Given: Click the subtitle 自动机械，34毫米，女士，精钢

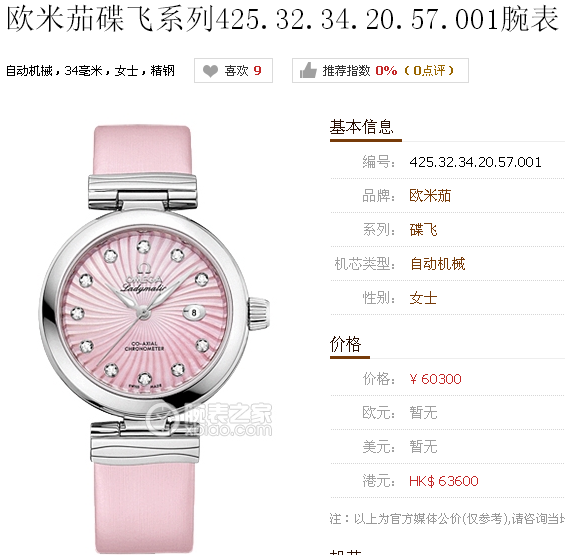Looking at the screenshot, I should pos(90,71).
